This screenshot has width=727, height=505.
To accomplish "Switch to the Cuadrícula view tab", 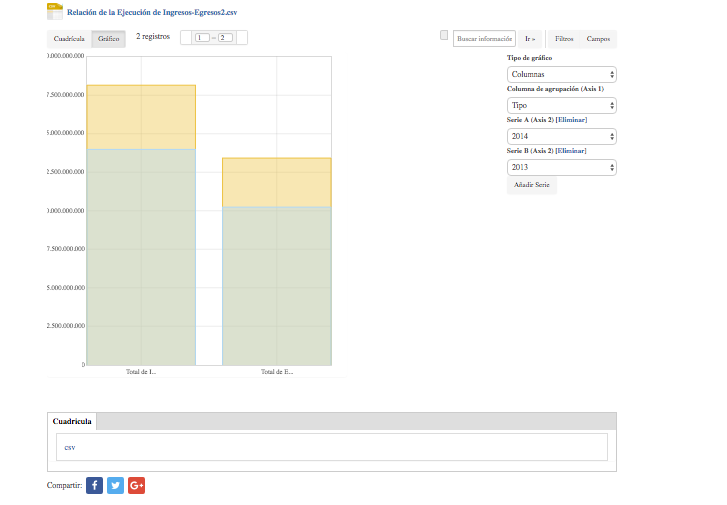I will coord(69,39).
